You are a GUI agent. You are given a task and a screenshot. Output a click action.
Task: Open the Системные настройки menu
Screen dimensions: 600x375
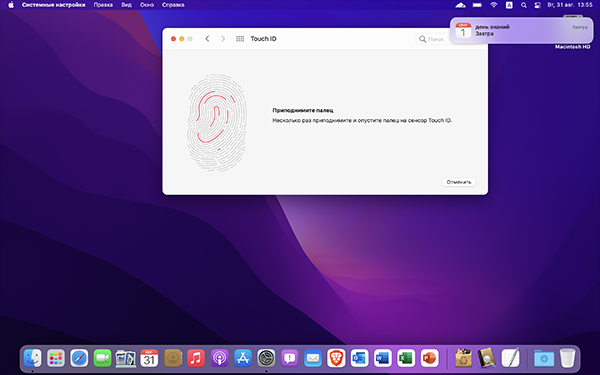[54, 5]
